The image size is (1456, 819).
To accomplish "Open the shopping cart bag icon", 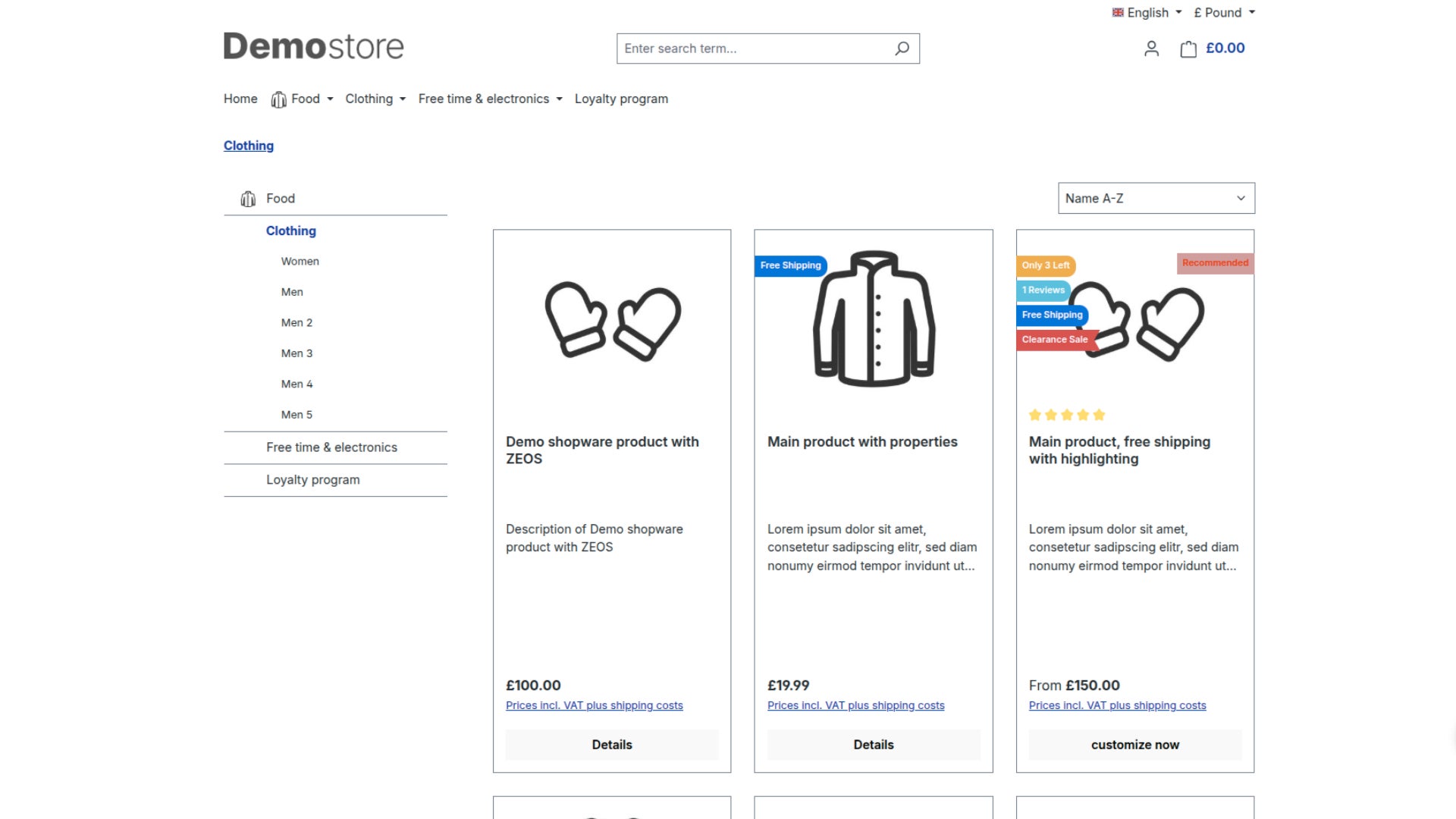I will (1188, 49).
